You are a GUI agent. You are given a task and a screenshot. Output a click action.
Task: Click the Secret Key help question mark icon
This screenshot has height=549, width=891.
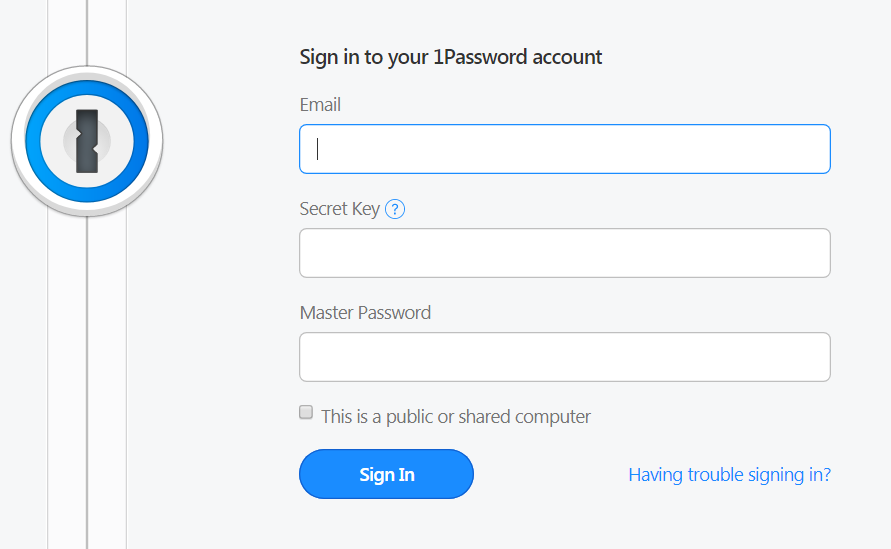point(395,209)
